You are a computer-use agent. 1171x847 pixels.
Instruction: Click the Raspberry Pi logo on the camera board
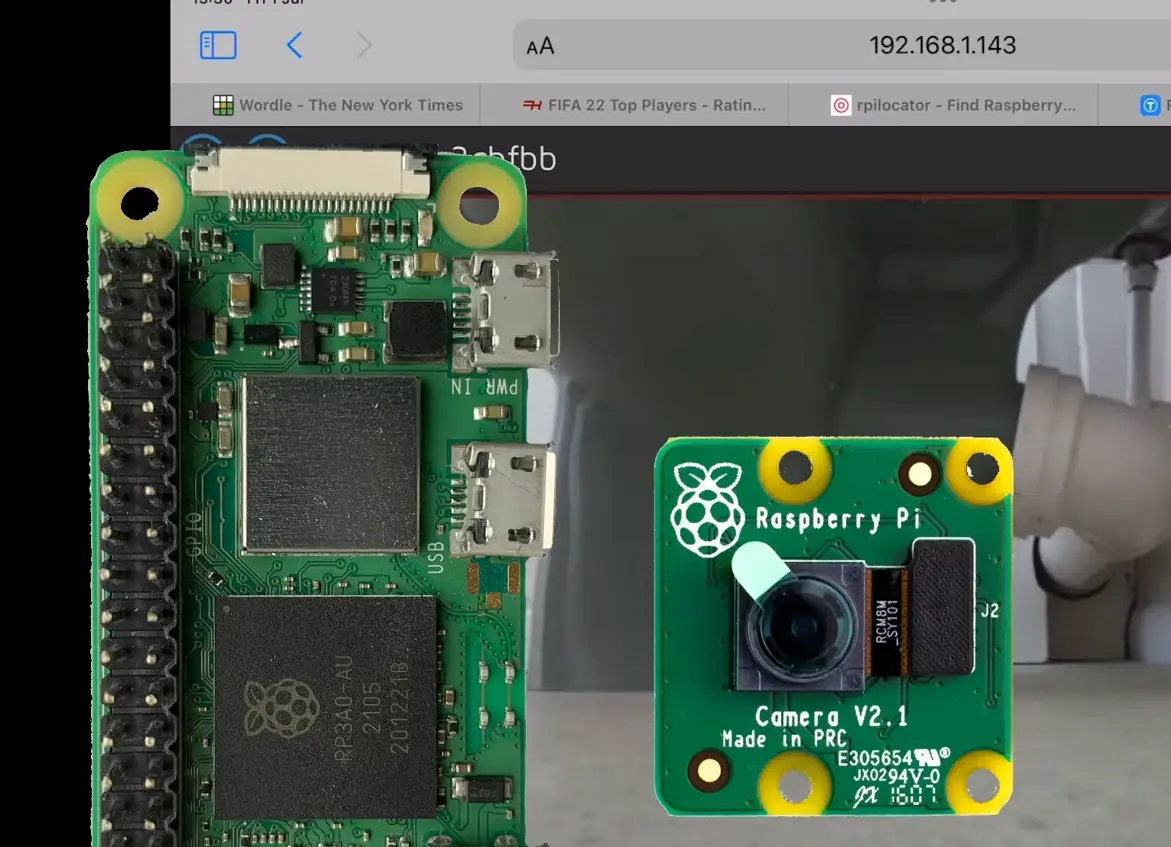click(x=706, y=496)
